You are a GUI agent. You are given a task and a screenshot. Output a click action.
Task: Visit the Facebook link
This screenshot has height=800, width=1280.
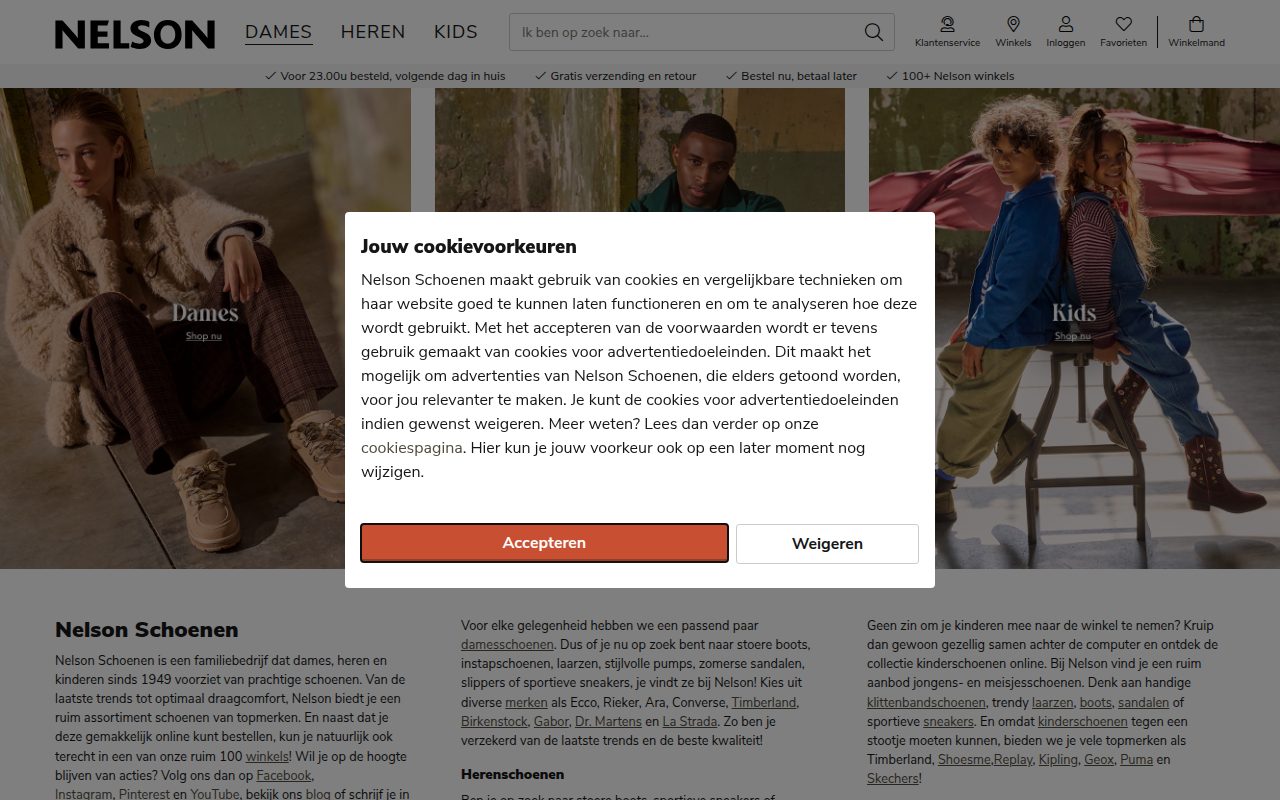point(284,776)
